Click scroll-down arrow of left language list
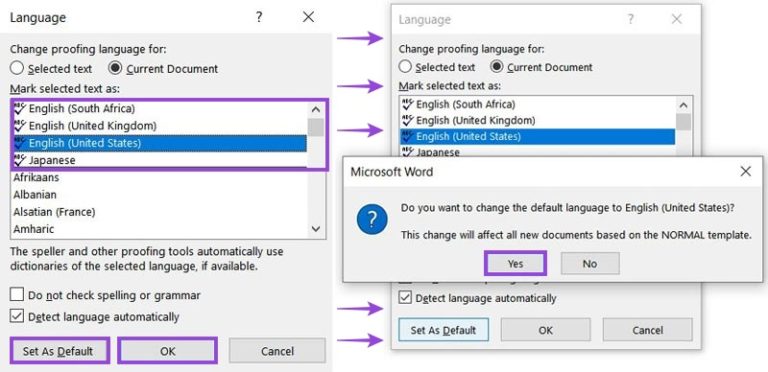 pos(316,229)
